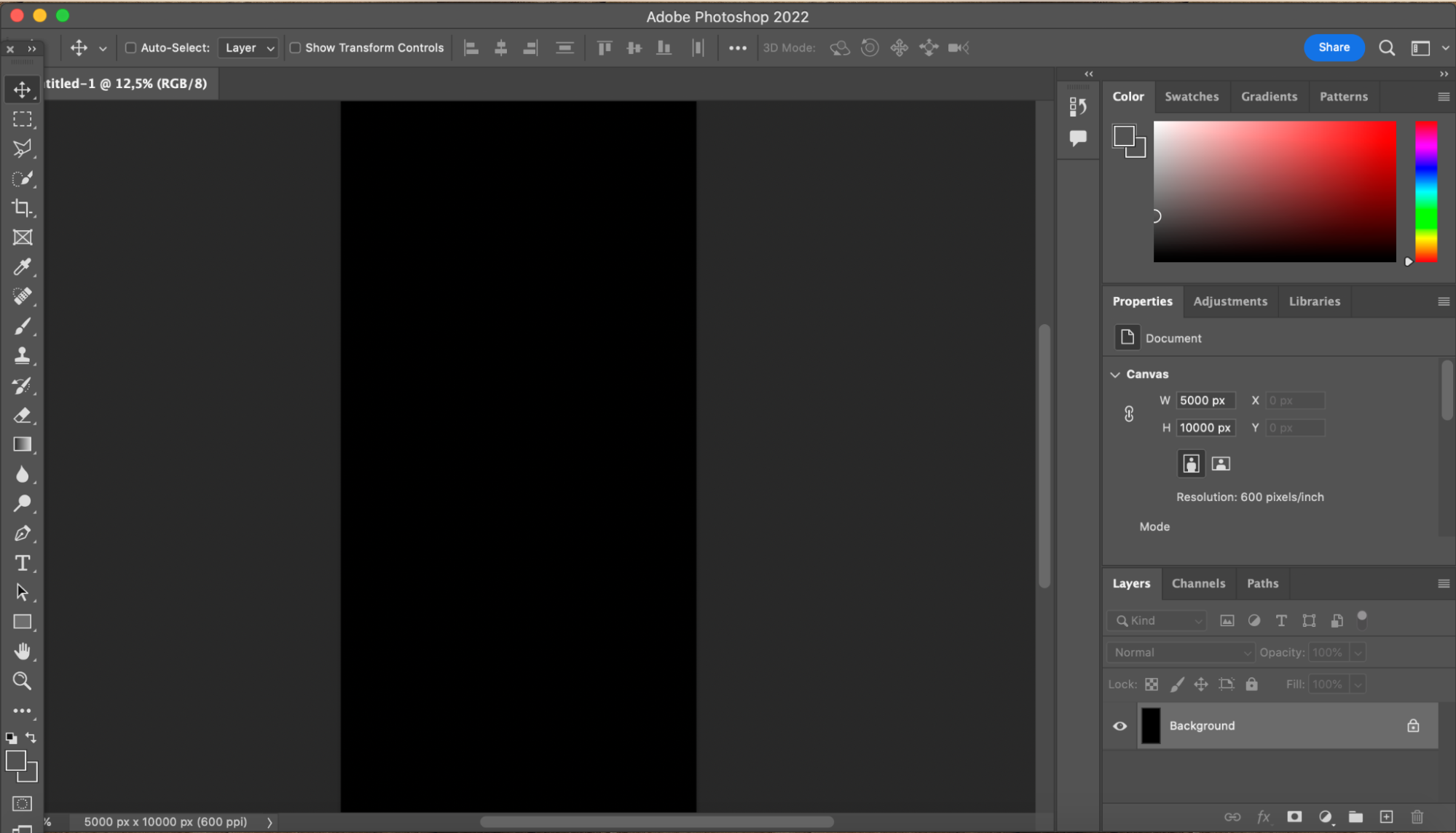
Task: Click the create new layer icon
Action: [1386, 817]
